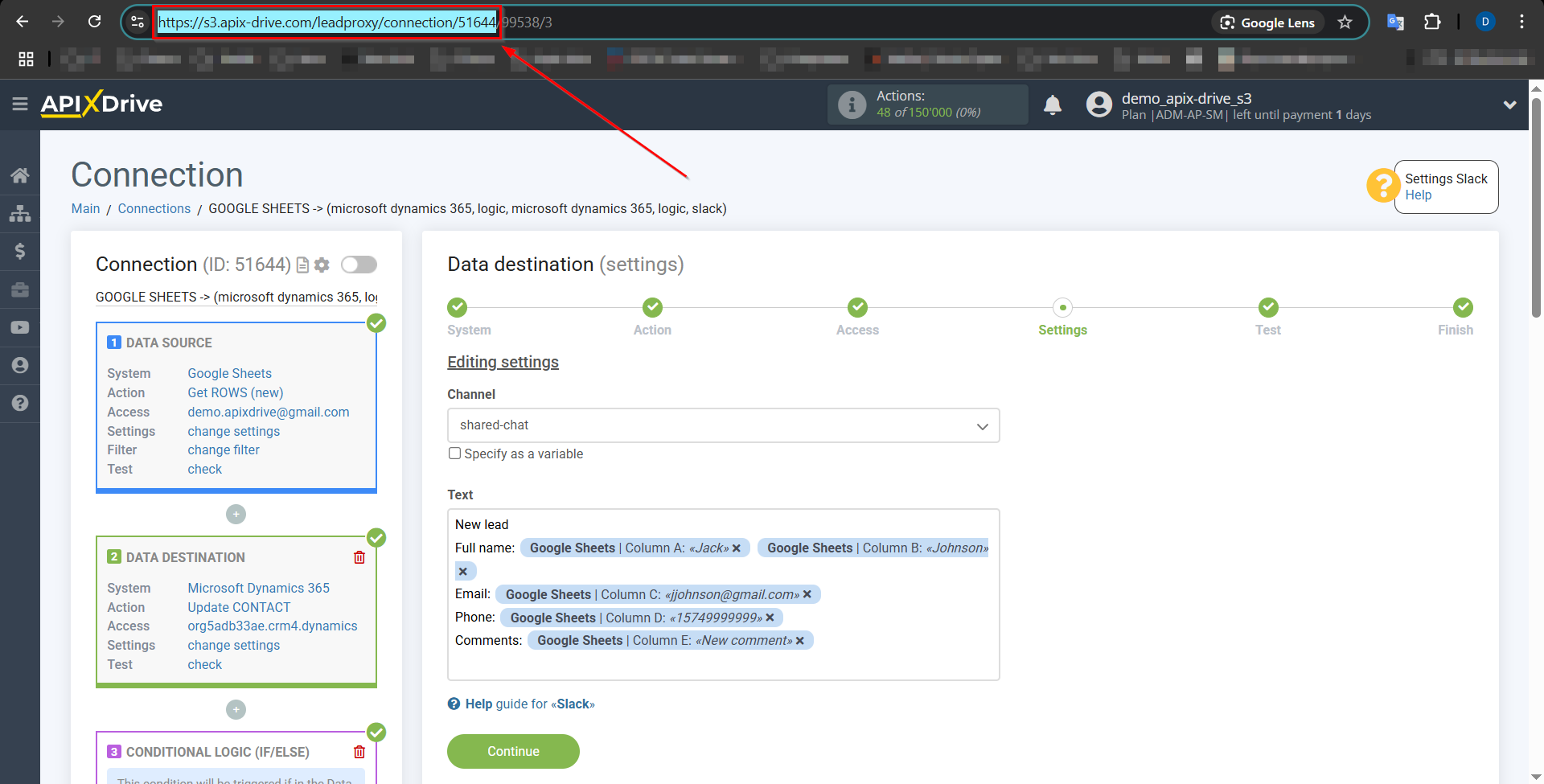1544x784 pixels.
Task: Open the notifications bell
Action: 1053,105
